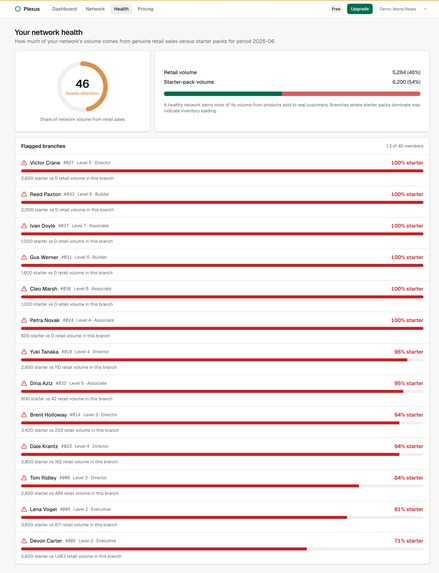The width and height of the screenshot is (439, 573).
Task: Click '600 starter vs 0 retail volume' text
Action: pyautogui.click(x=65, y=335)
